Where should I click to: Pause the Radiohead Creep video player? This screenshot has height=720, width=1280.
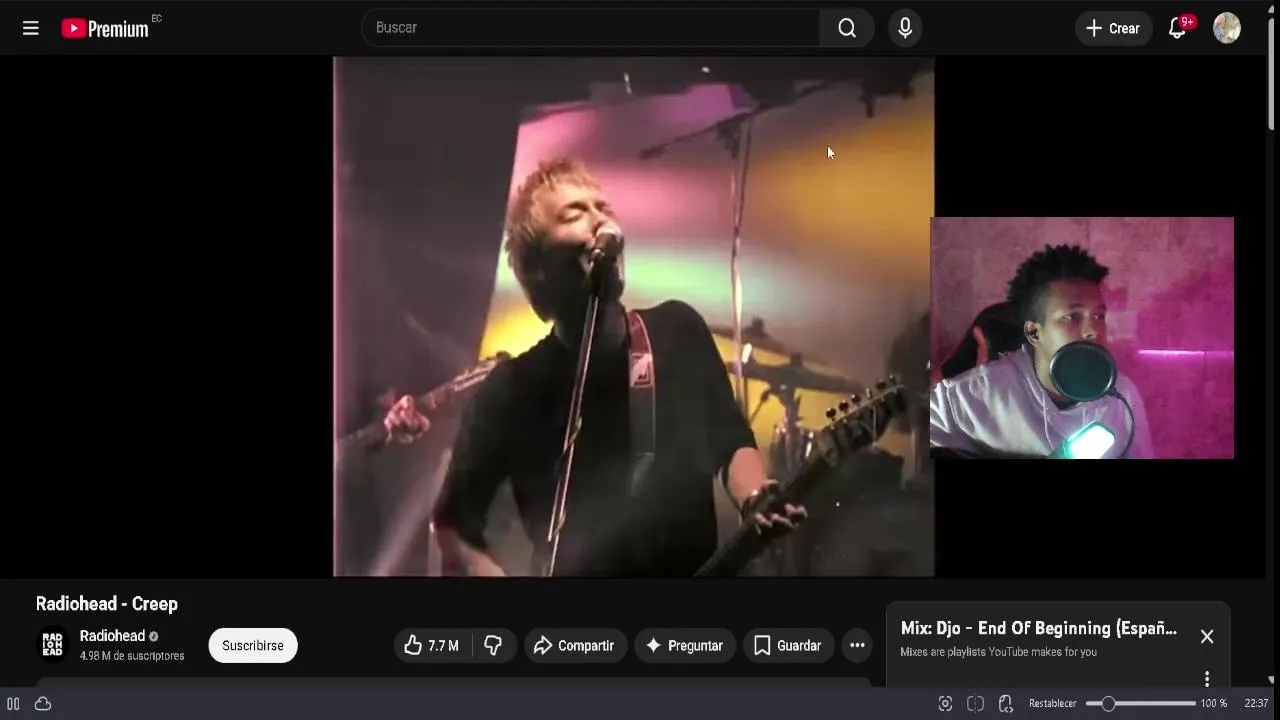pos(634,316)
